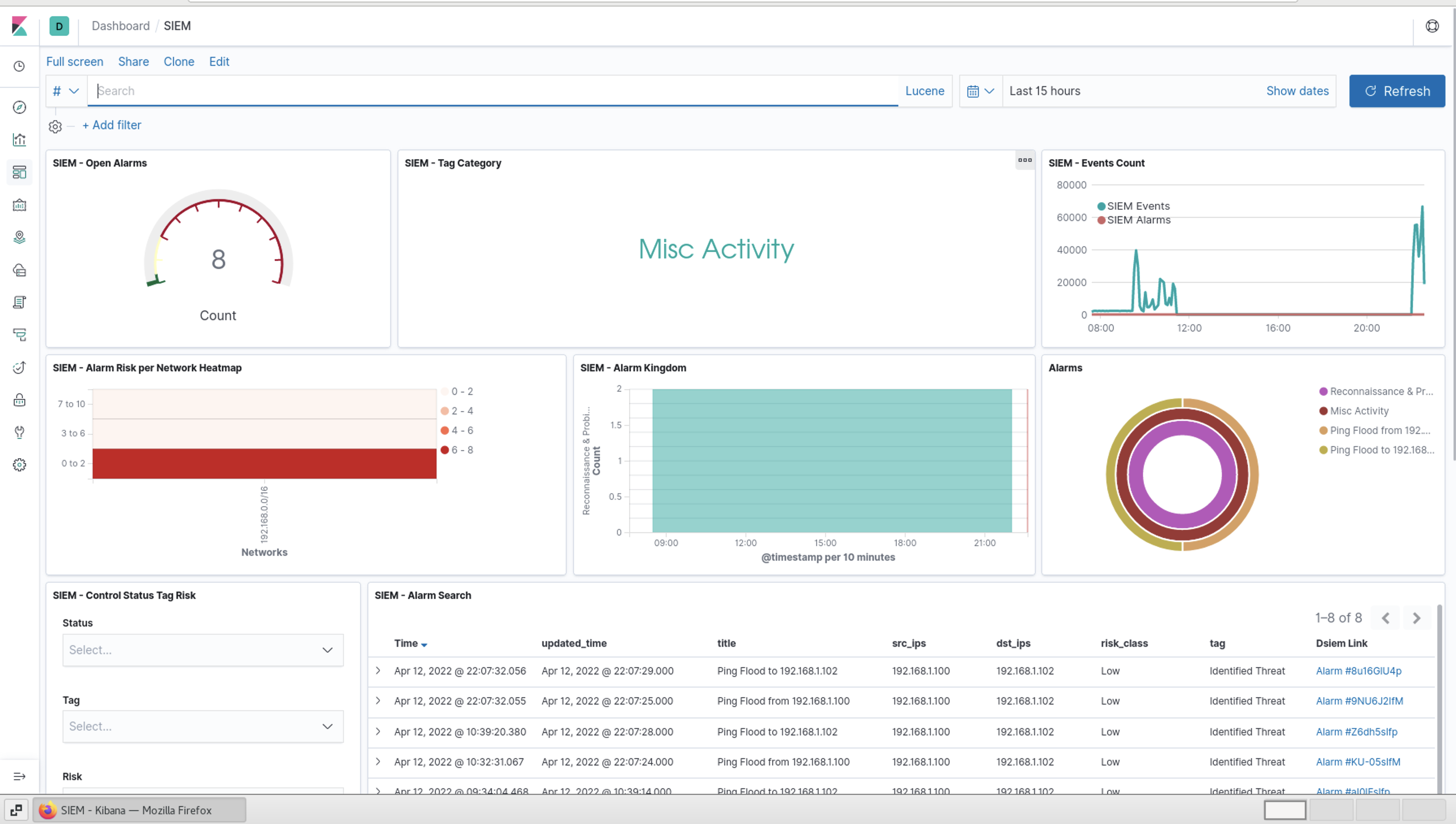This screenshot has height=824, width=1456.
Task: Open Dashboard icon in sidebar
Action: (x=19, y=172)
